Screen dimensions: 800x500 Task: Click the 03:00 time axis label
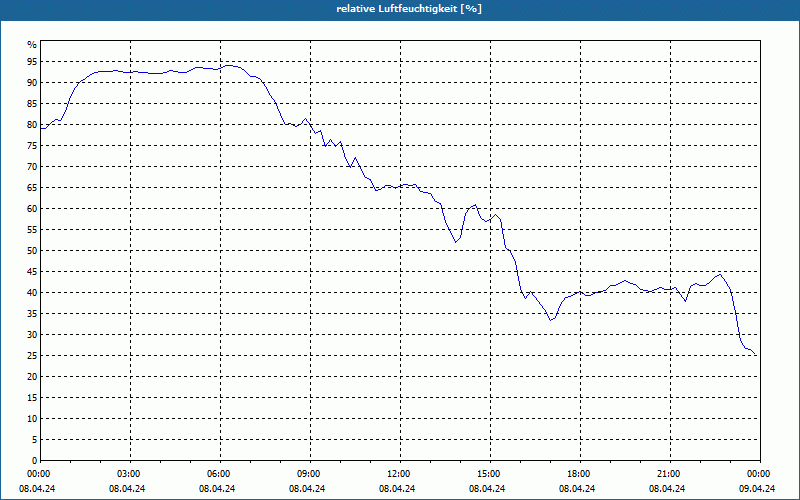[x=130, y=474]
